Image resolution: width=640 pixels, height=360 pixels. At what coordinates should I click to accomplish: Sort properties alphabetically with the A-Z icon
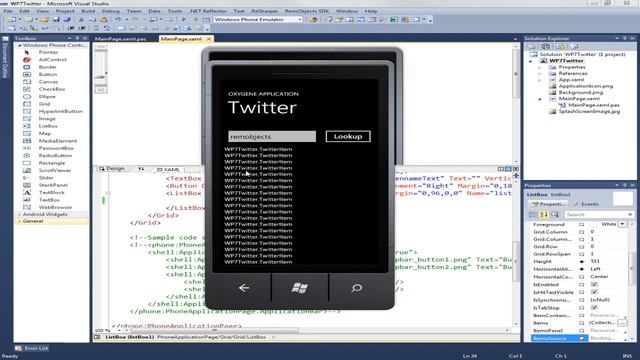(544, 214)
